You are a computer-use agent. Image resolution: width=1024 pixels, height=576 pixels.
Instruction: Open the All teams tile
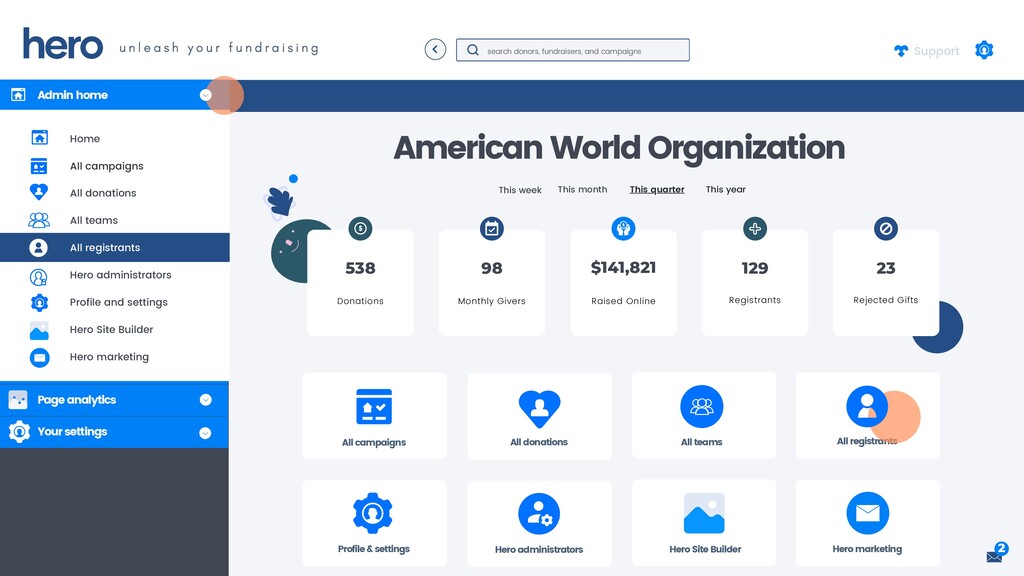(704, 415)
